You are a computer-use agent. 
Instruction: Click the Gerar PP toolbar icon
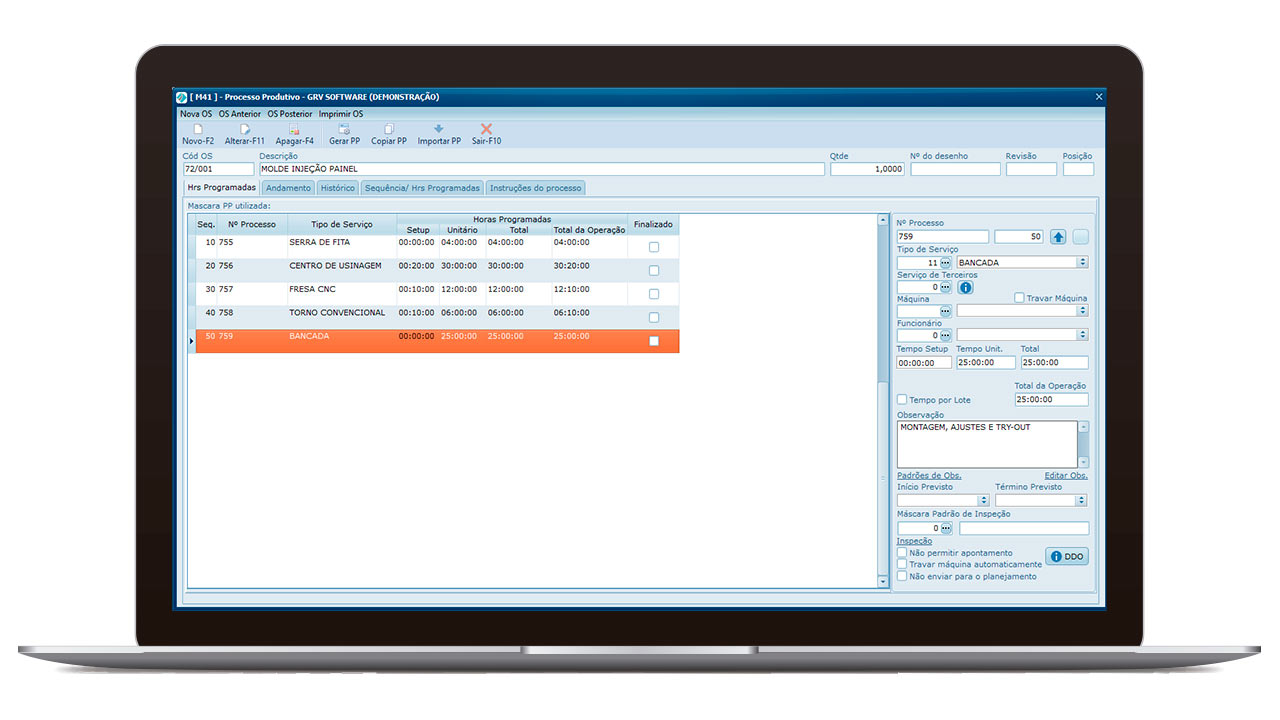344,129
